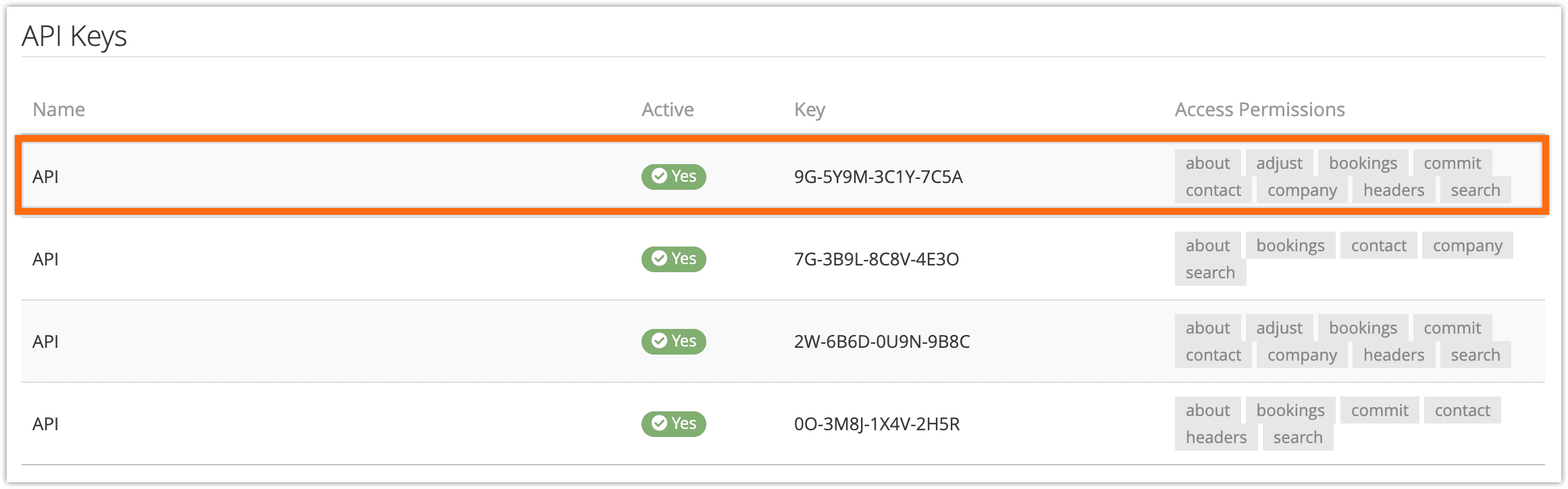Image resolution: width=1568 pixels, height=489 pixels.
Task: Select the key text 0O-3M8J-1X4V-2H5R
Action: coord(877,424)
